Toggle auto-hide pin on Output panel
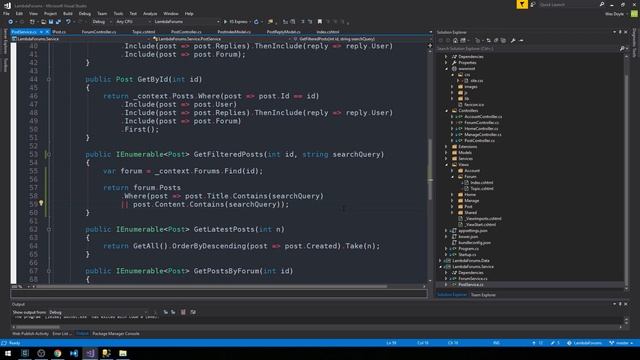This screenshot has height=360, width=640. click(x=620, y=304)
